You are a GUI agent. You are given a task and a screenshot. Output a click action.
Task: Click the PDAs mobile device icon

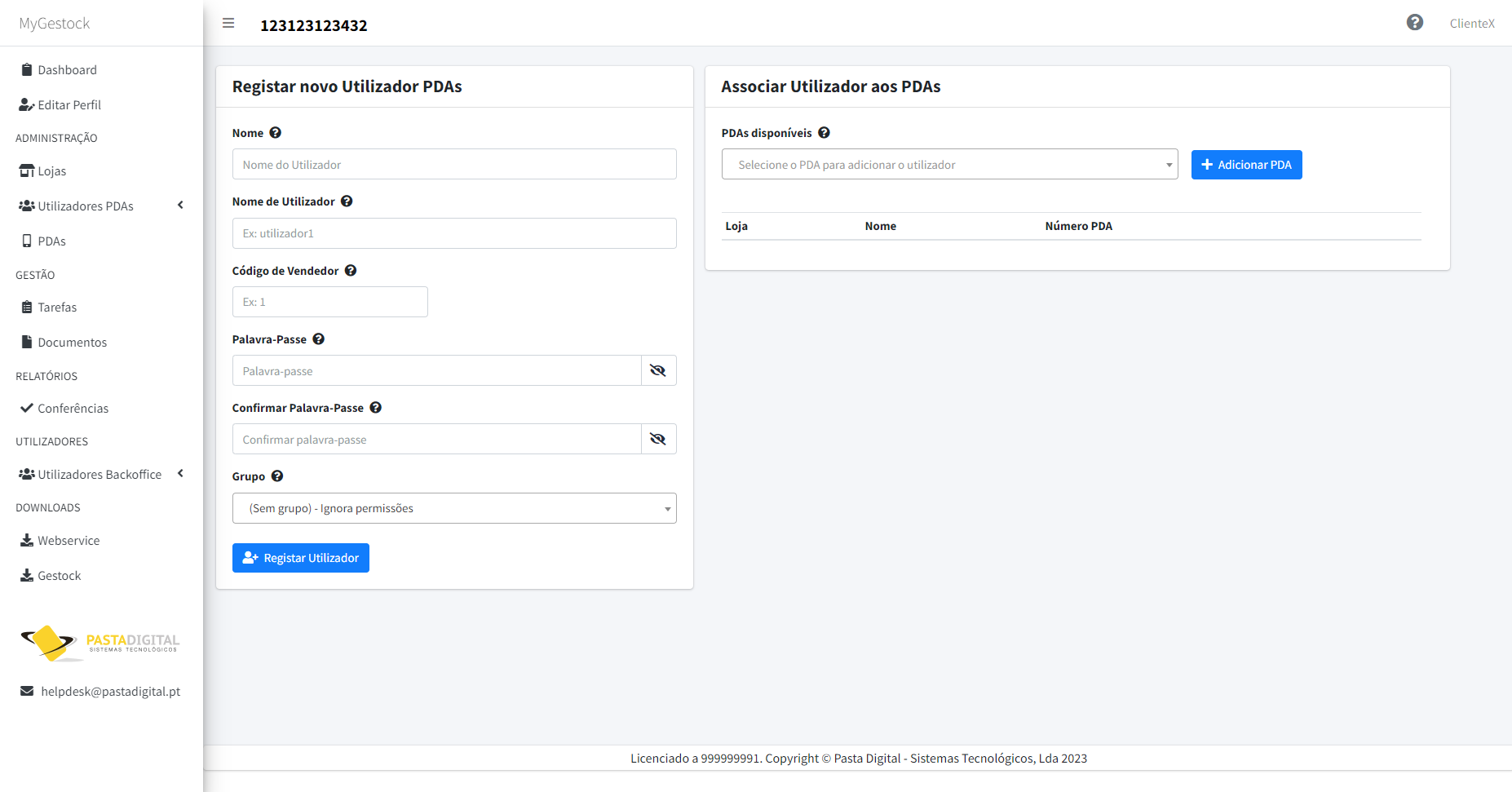click(x=27, y=241)
